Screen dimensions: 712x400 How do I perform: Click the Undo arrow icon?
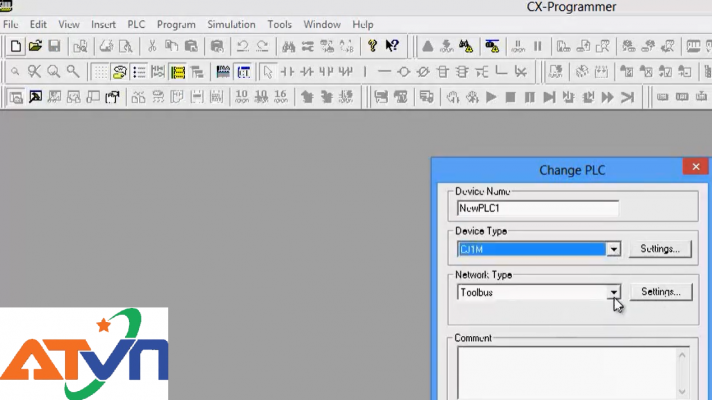coord(242,46)
